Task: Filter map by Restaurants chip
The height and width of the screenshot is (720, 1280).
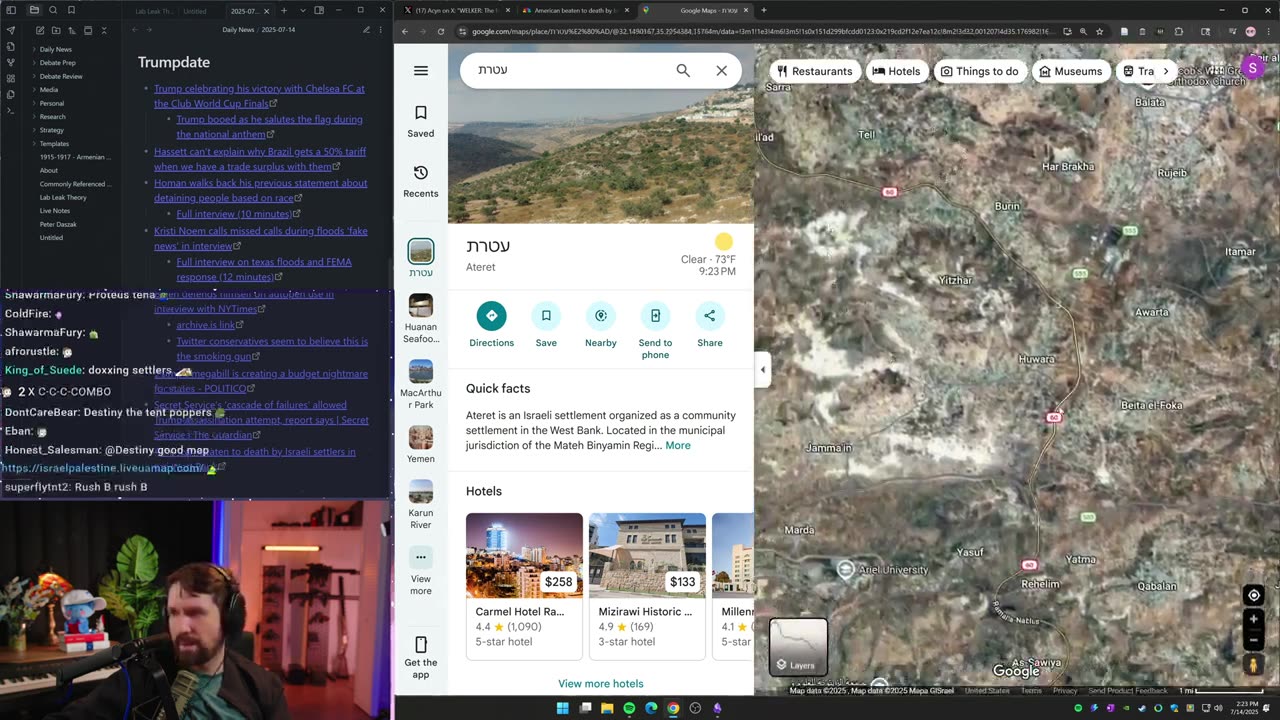Action: tap(815, 71)
